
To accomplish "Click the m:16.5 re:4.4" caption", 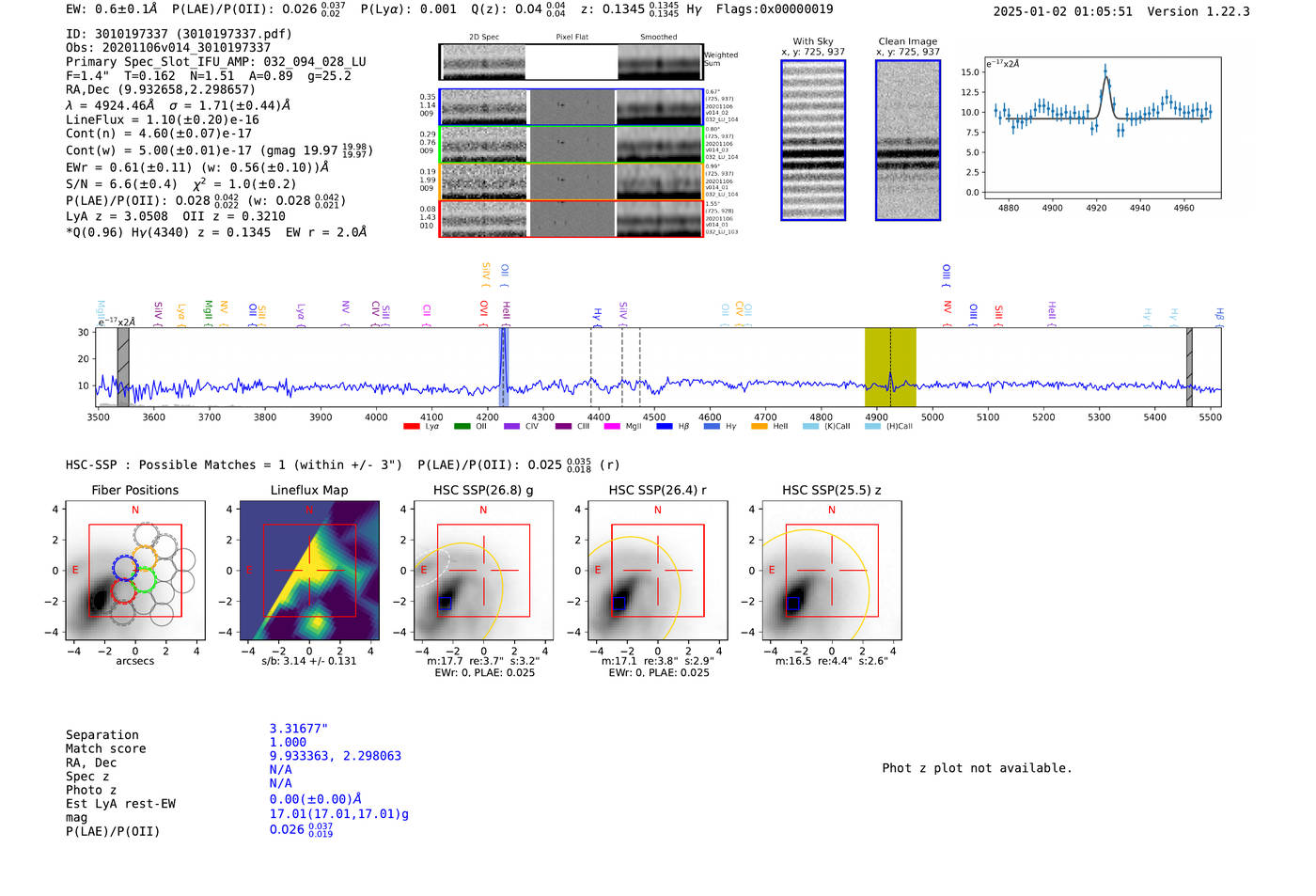I will point(832,661).
